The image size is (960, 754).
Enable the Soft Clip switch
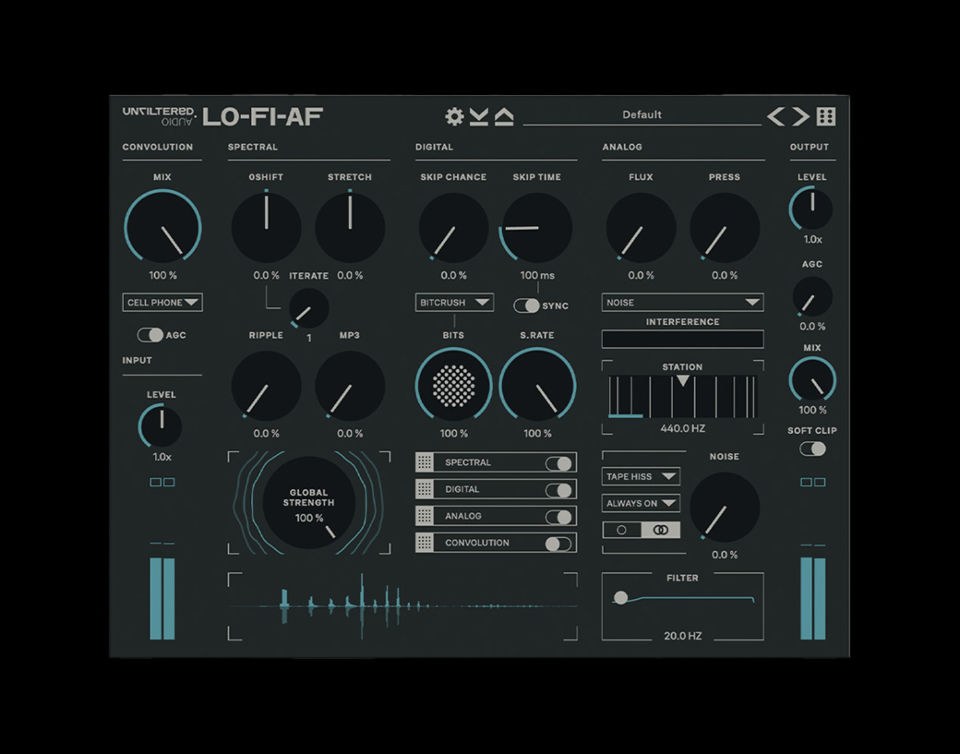coord(812,449)
